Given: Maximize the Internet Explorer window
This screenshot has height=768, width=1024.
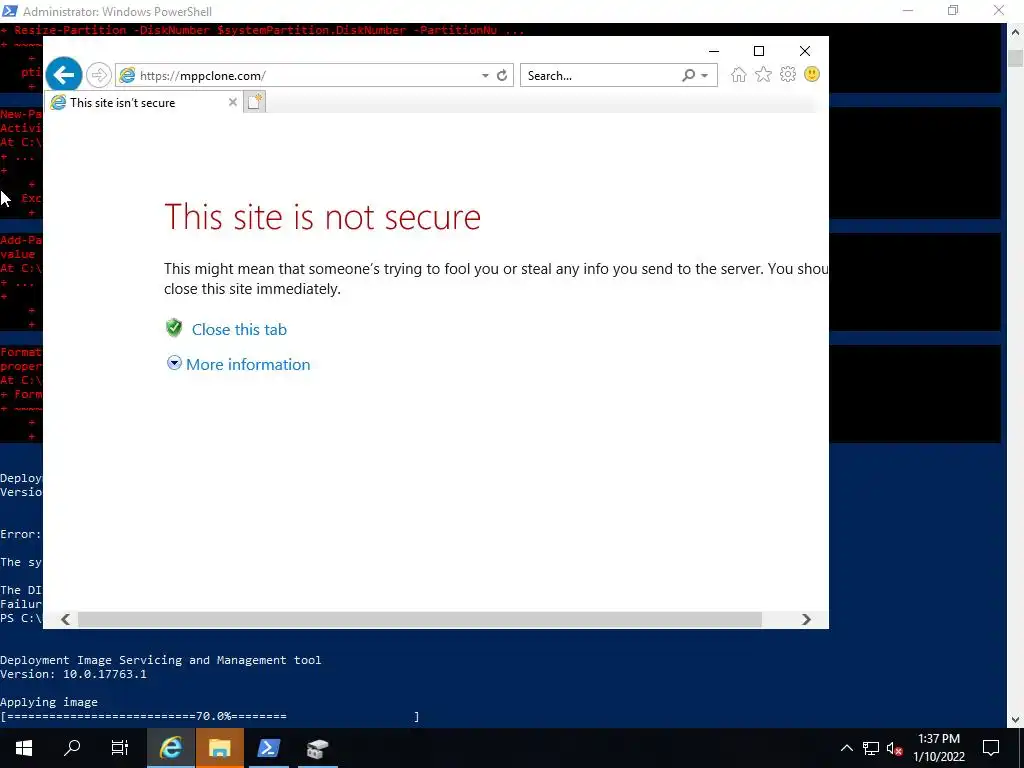Looking at the screenshot, I should click(759, 51).
